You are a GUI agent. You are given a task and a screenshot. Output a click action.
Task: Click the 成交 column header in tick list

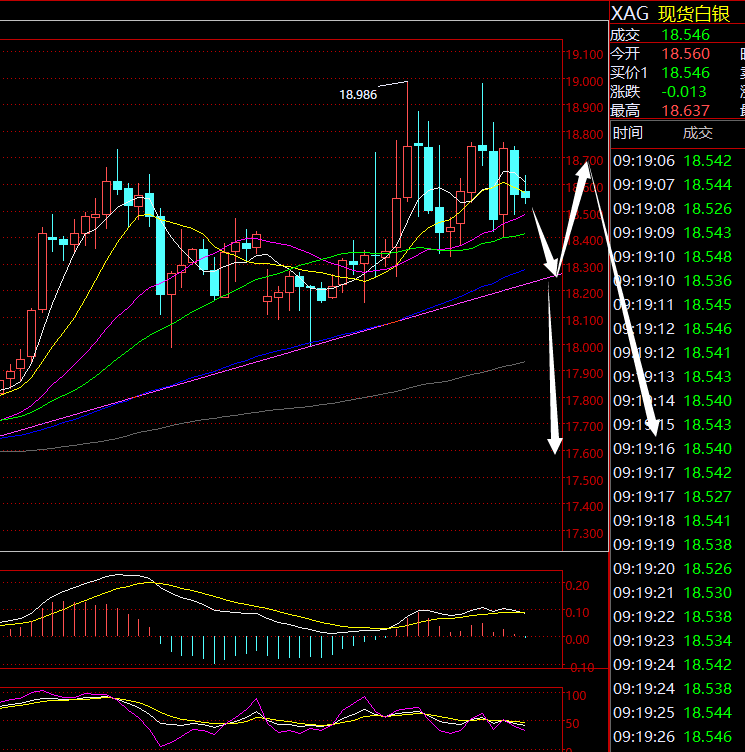pos(698,133)
